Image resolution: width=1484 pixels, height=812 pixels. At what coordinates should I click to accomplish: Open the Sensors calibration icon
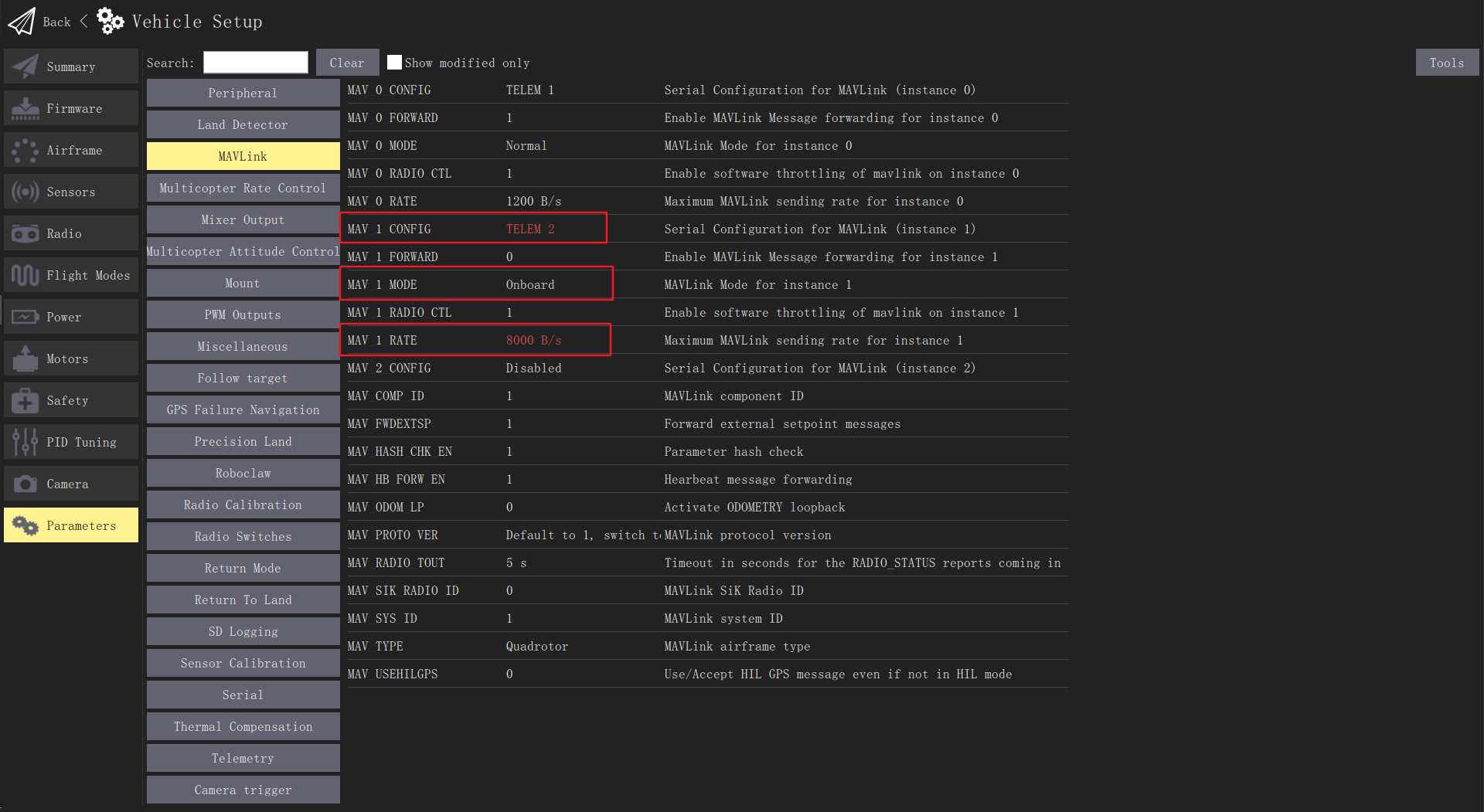coord(24,191)
